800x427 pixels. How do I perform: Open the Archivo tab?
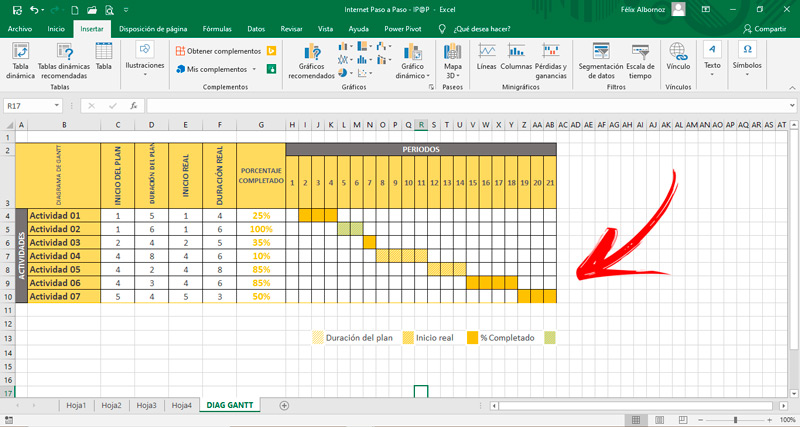(20, 29)
